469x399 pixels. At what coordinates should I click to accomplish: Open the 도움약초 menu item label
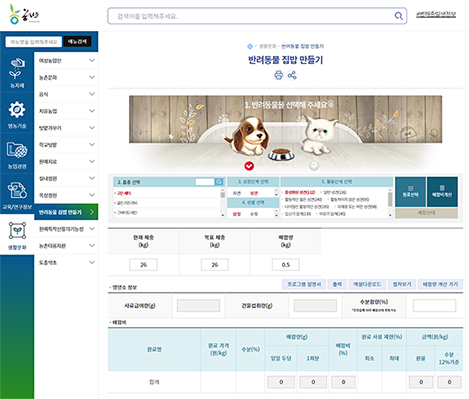point(48,263)
